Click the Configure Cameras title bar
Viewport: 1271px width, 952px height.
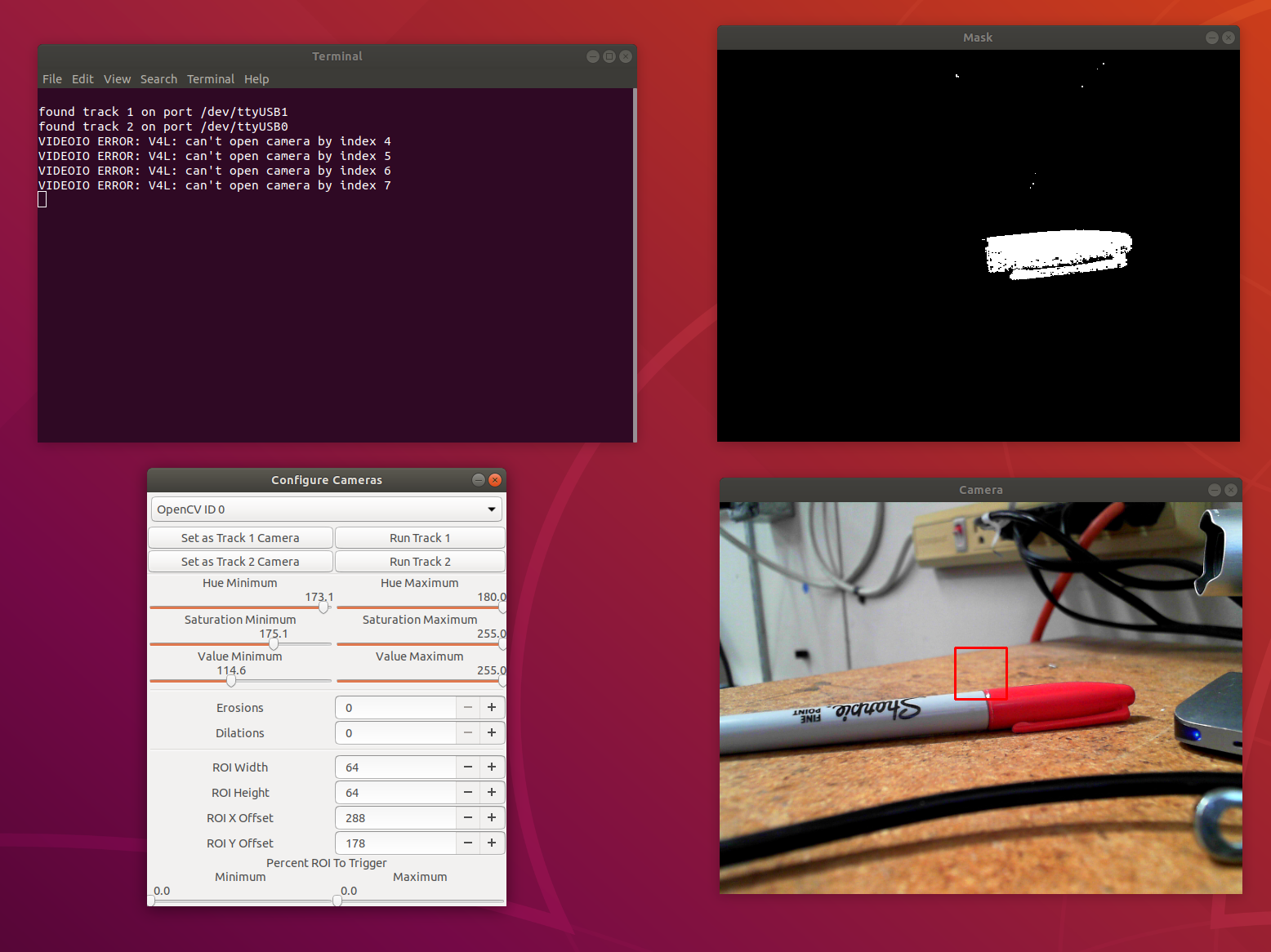coord(327,480)
